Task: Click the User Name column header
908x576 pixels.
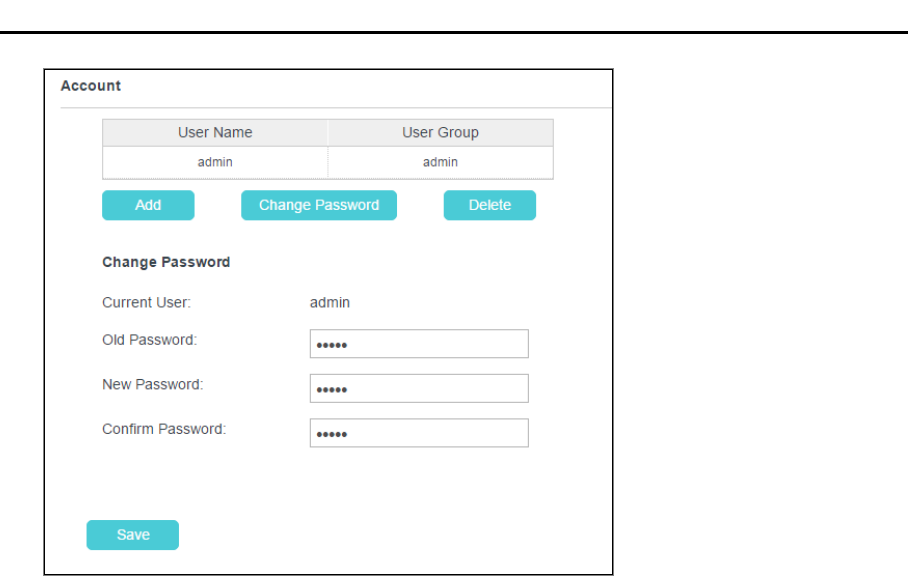Action: click(215, 133)
